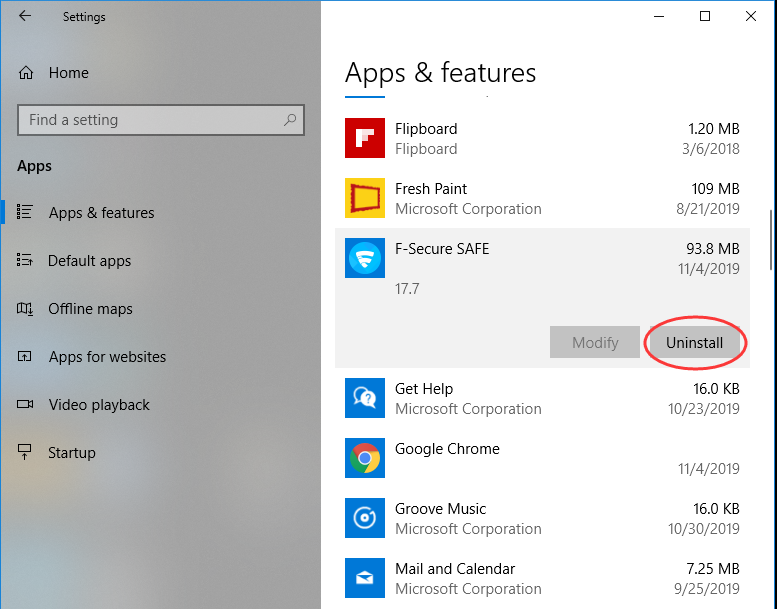Click the Apps for websites icon
The width and height of the screenshot is (777, 609).
click(24, 356)
